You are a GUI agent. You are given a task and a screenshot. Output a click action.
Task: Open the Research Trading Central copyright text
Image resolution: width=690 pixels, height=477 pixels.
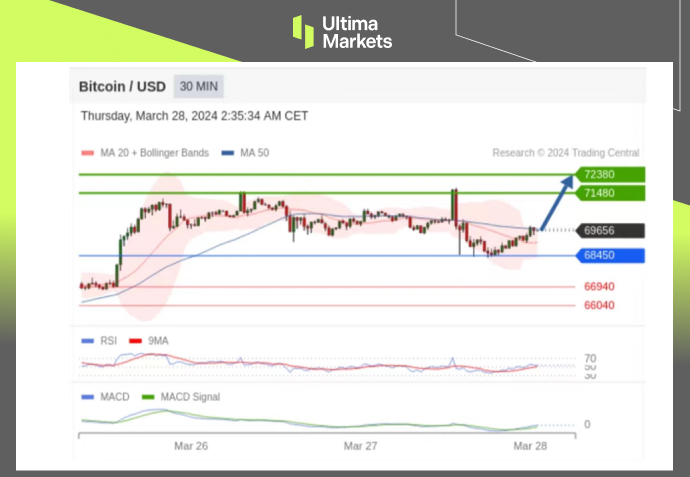click(x=565, y=153)
